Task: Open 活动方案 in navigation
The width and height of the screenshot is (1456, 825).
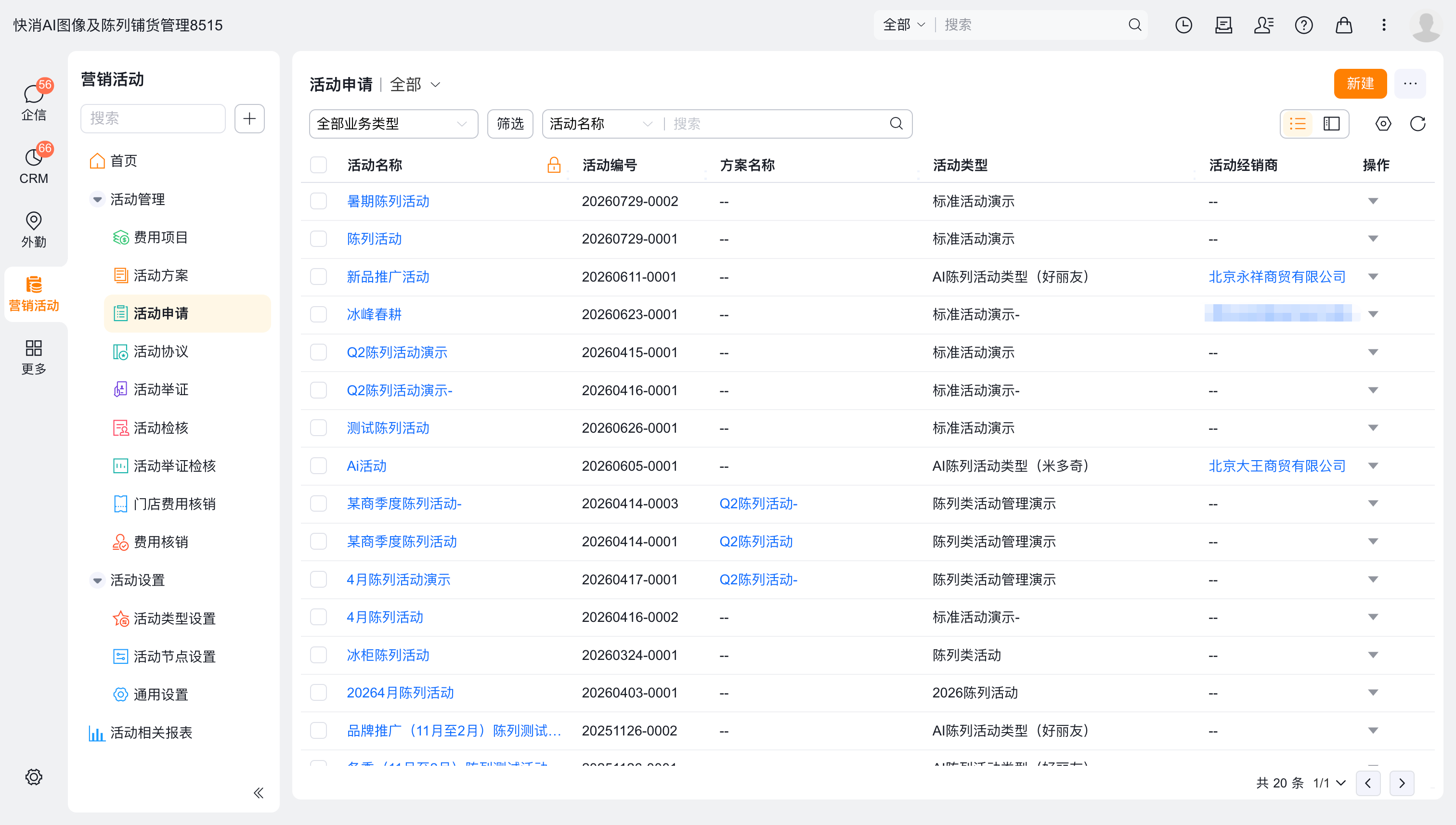Action: (x=160, y=275)
